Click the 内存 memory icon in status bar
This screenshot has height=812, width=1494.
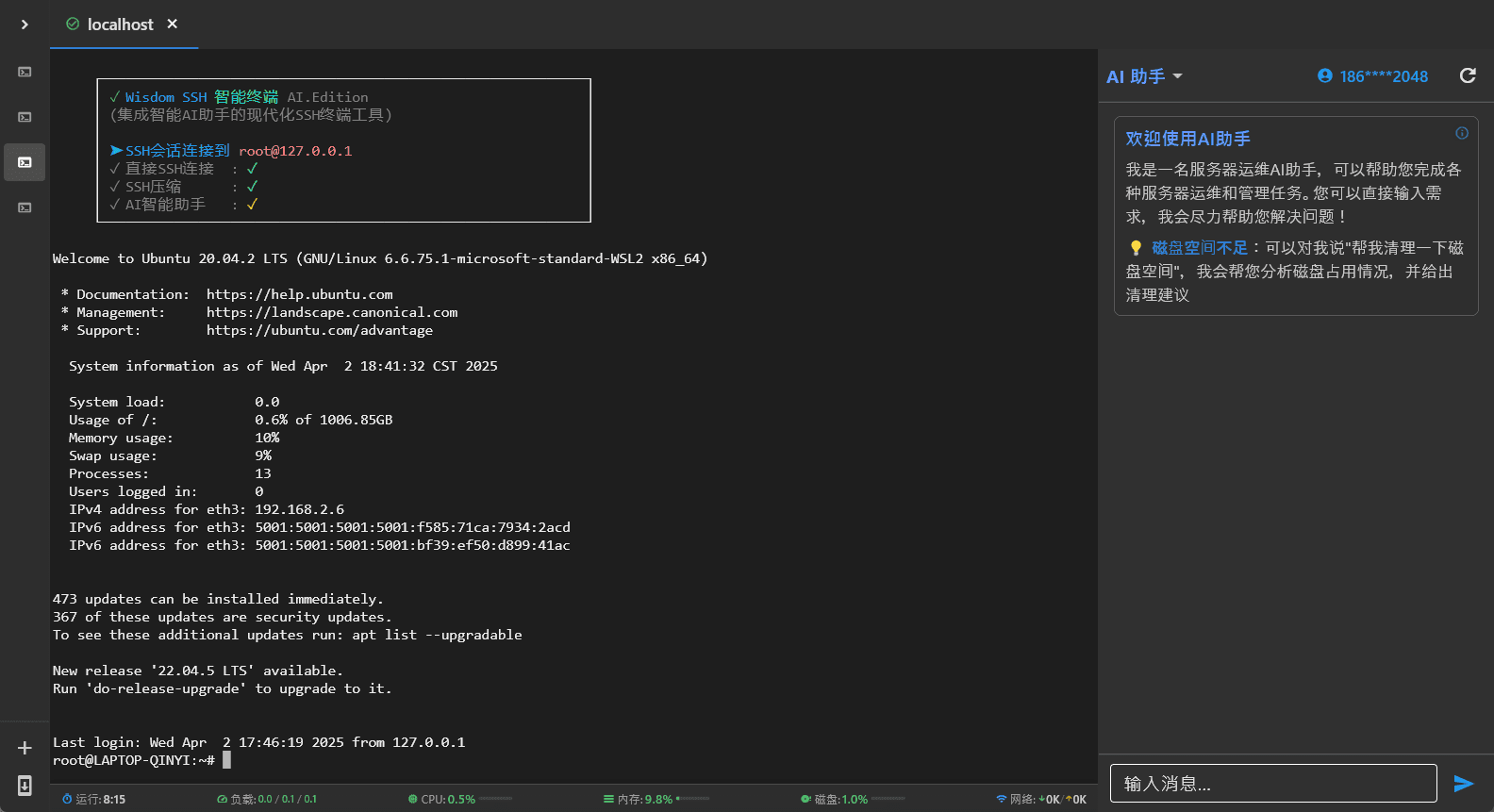click(609, 799)
